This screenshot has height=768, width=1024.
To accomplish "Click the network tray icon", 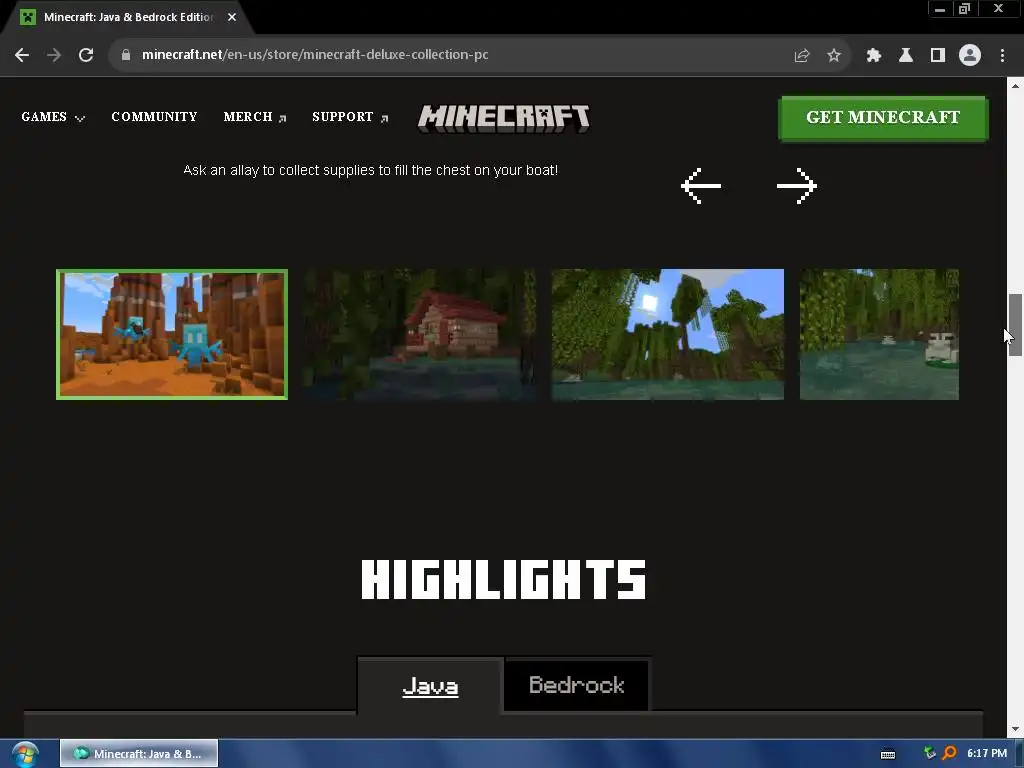I will click(930, 753).
